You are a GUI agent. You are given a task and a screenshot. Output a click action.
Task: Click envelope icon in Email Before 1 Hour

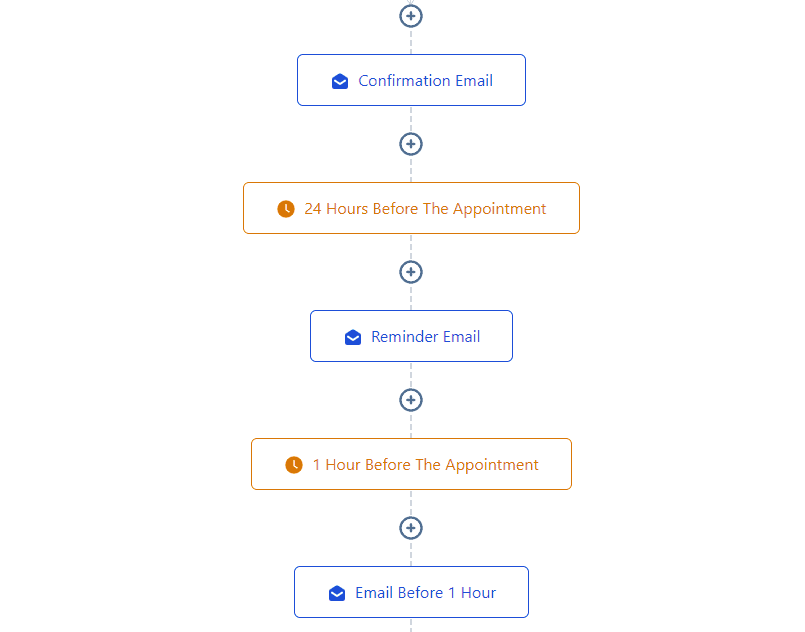(337, 593)
